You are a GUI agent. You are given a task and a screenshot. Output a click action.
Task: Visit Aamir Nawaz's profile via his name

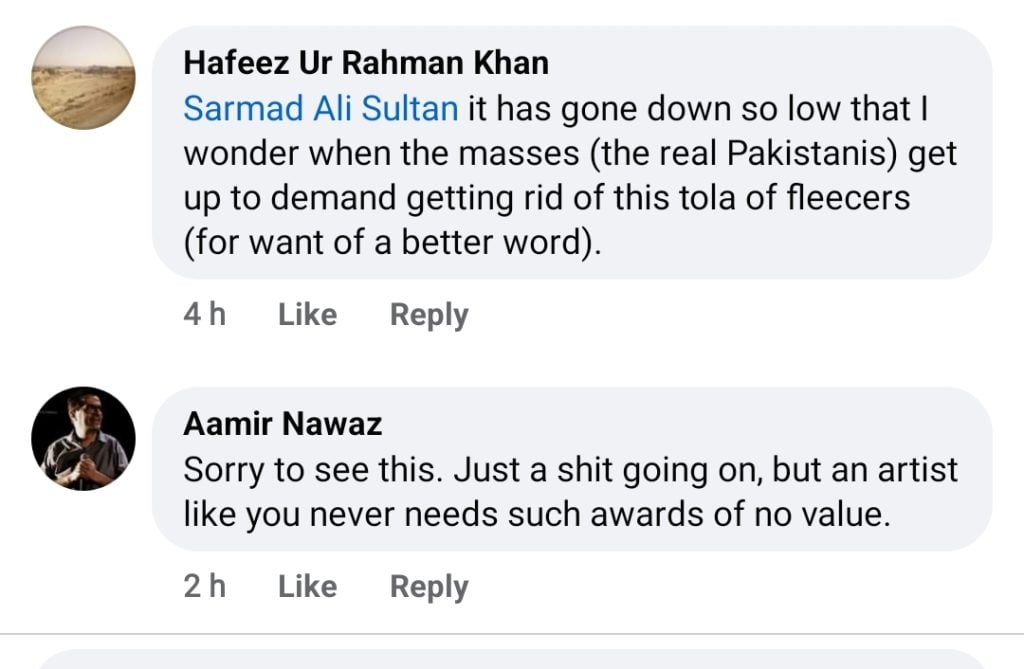[282, 424]
